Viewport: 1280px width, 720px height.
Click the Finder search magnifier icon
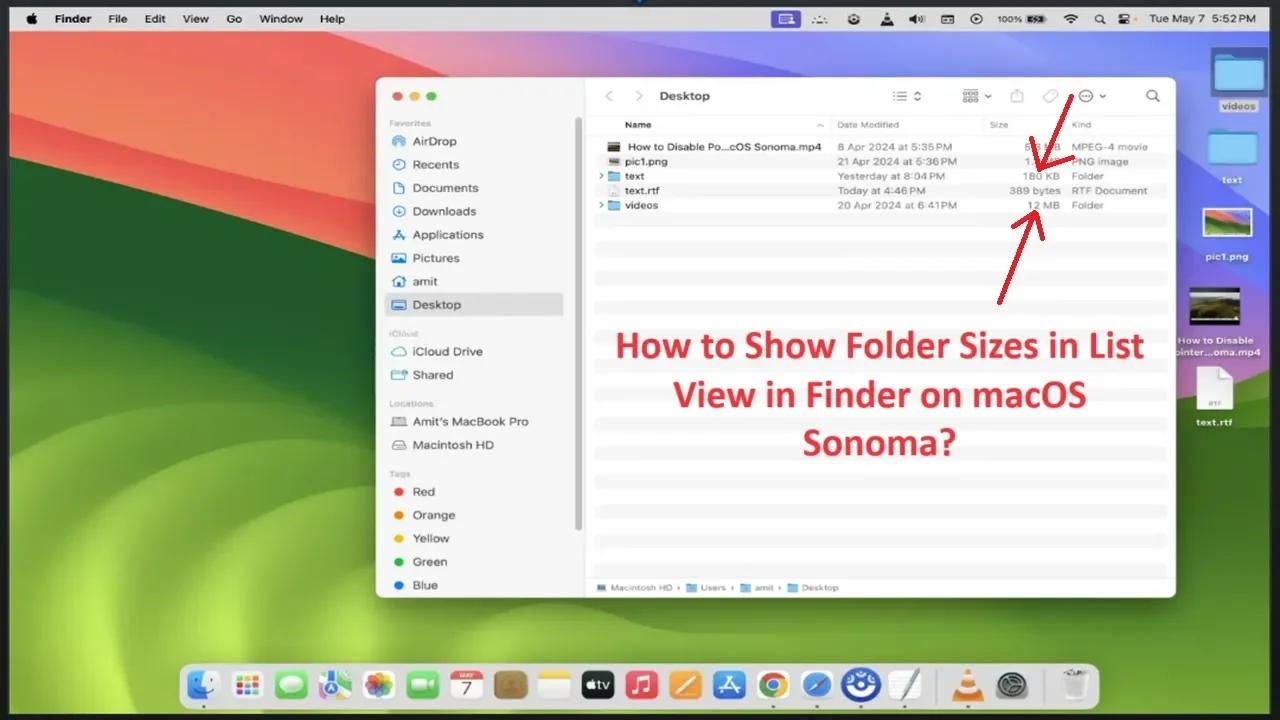coord(1152,96)
